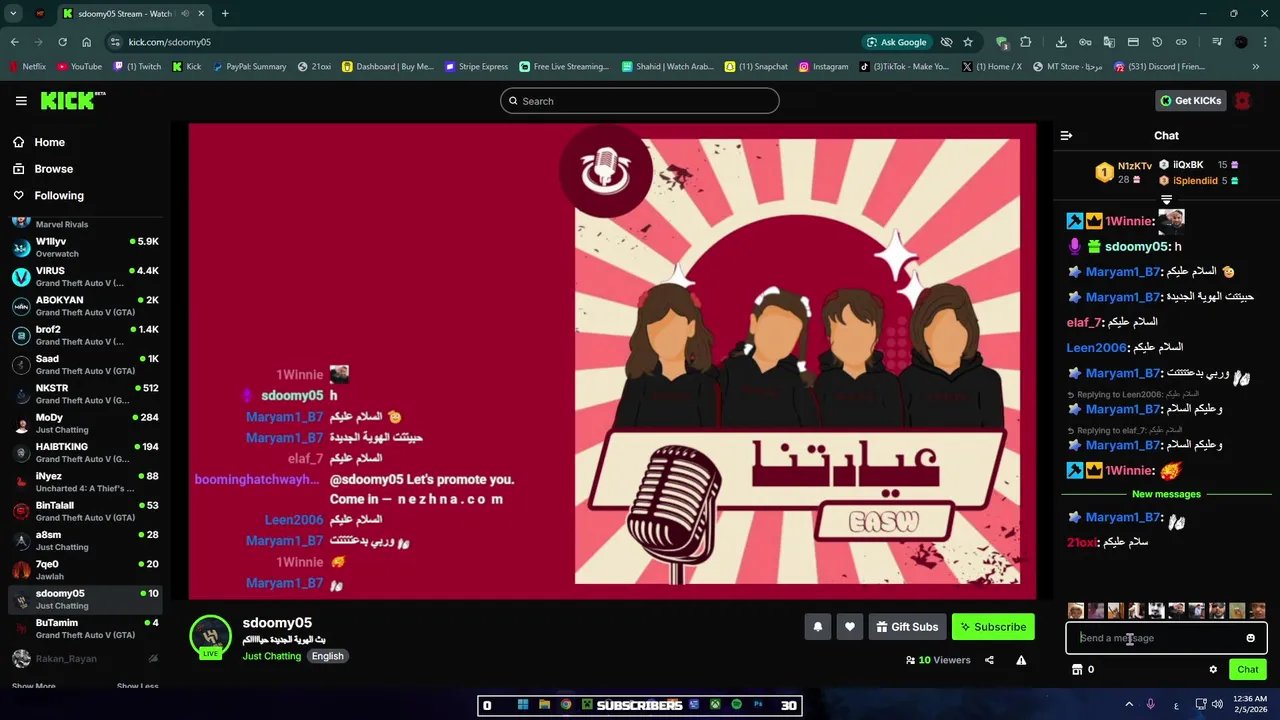
Task: Open Chrome history icon
Action: point(1157,42)
